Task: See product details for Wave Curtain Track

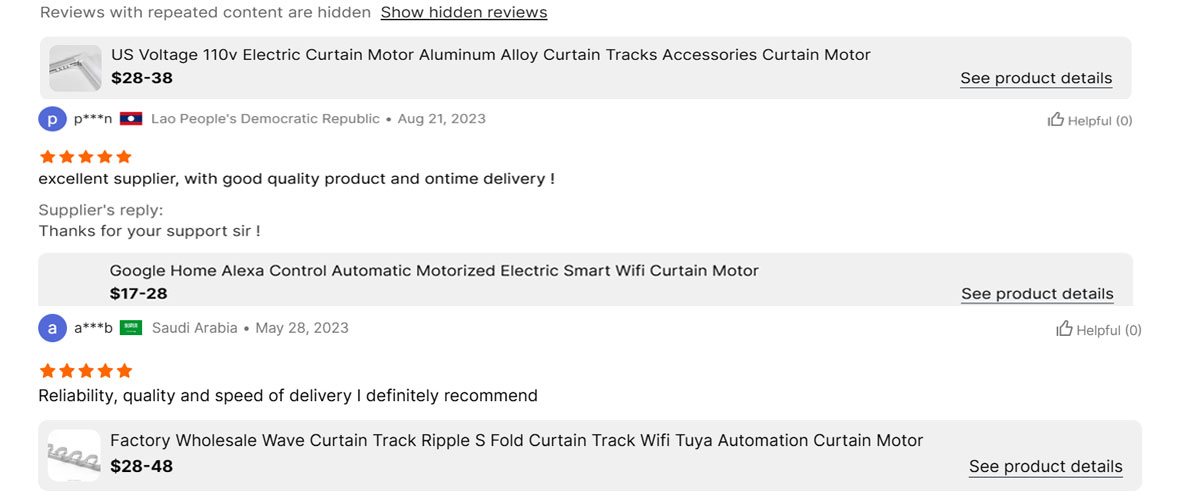Action: 1046,467
